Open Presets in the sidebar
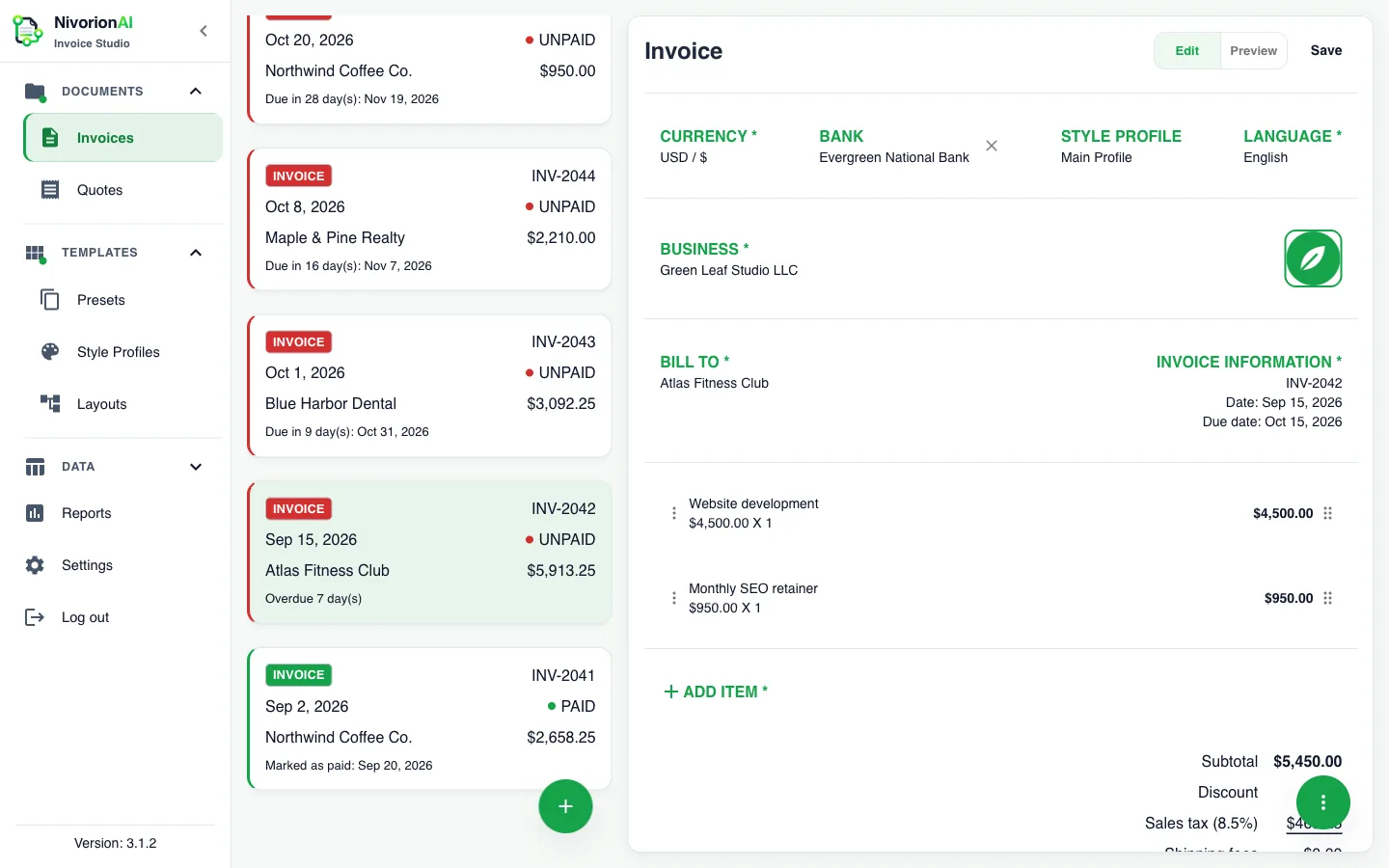The width and height of the screenshot is (1389, 868). [123, 300]
